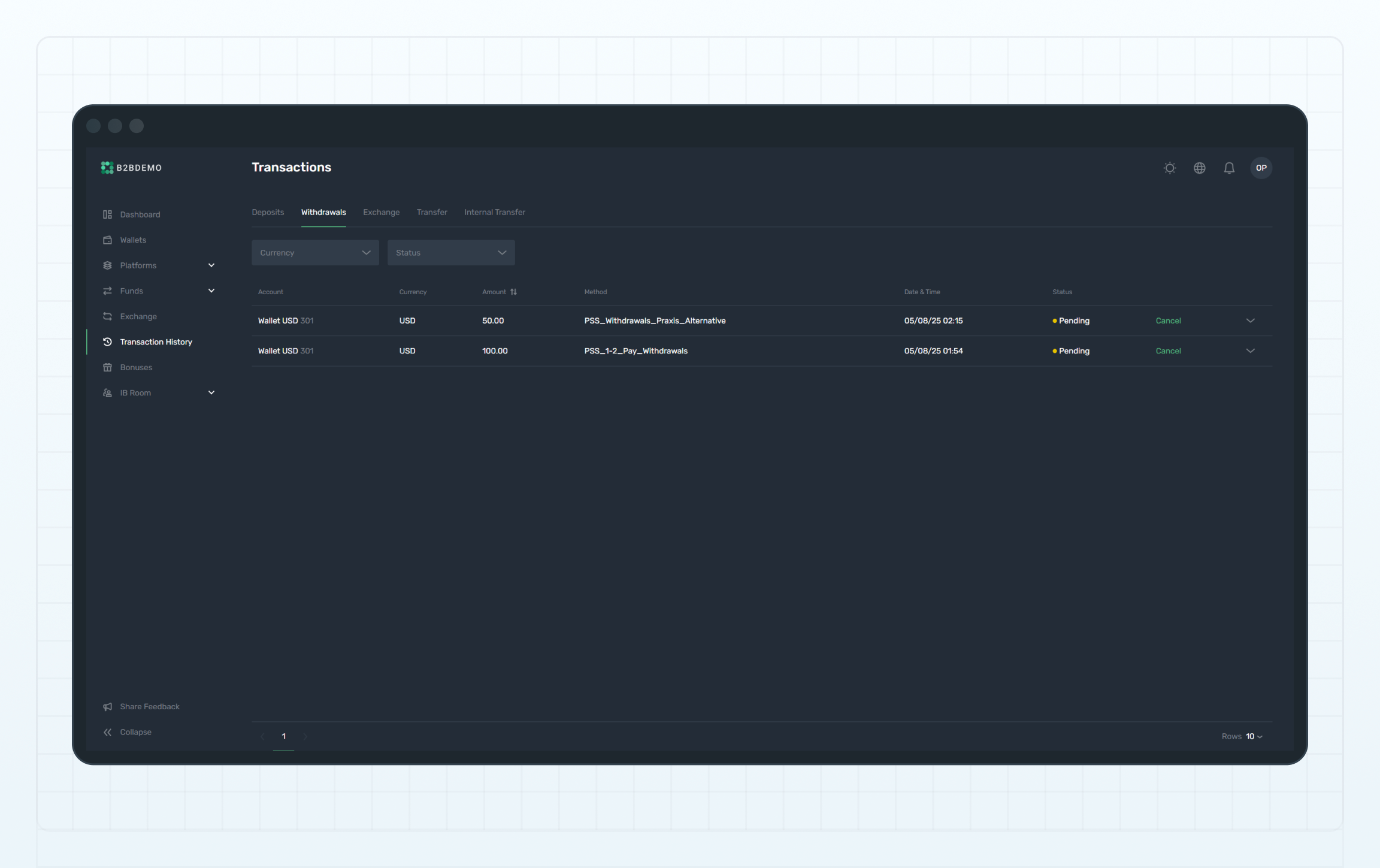Cancel the 100.00 USD withdrawal
The image size is (1380, 868).
1168,351
